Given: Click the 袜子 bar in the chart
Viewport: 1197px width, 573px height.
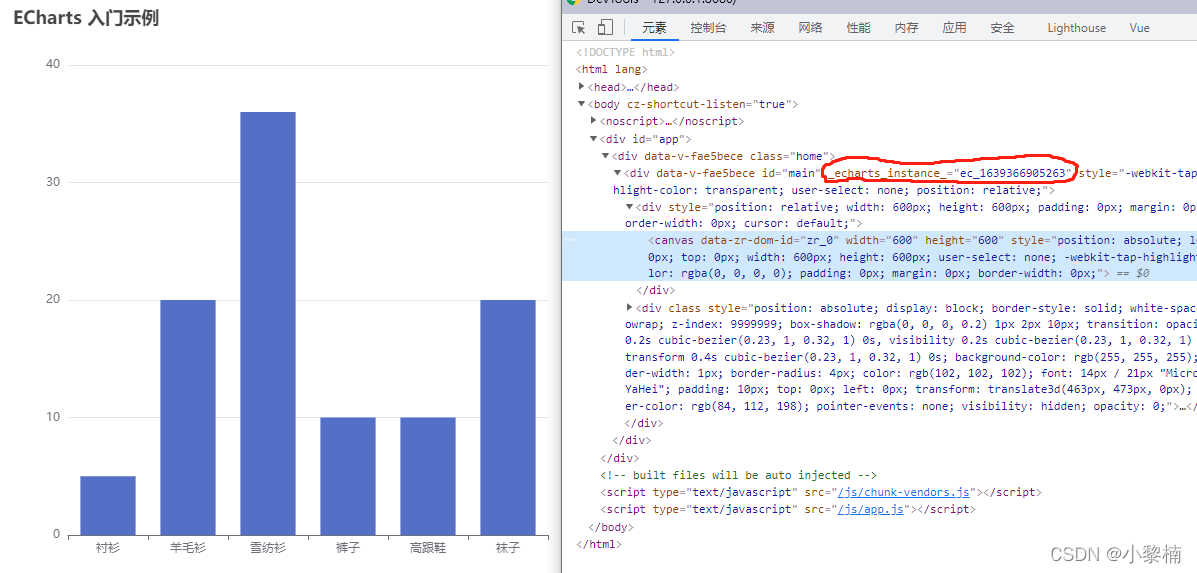Looking at the screenshot, I should 508,417.
